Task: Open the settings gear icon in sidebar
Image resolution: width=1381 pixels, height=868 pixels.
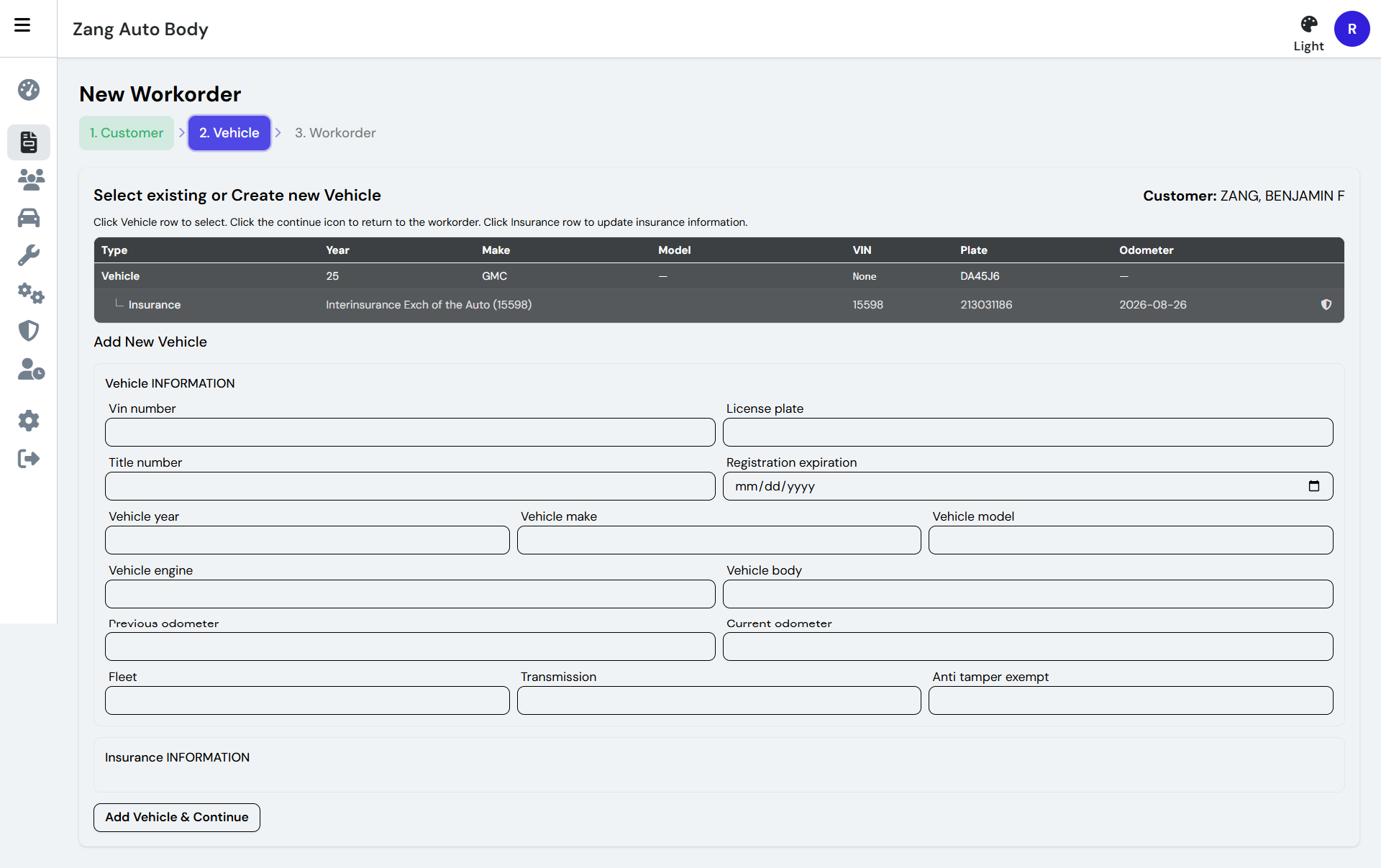Action: click(29, 421)
